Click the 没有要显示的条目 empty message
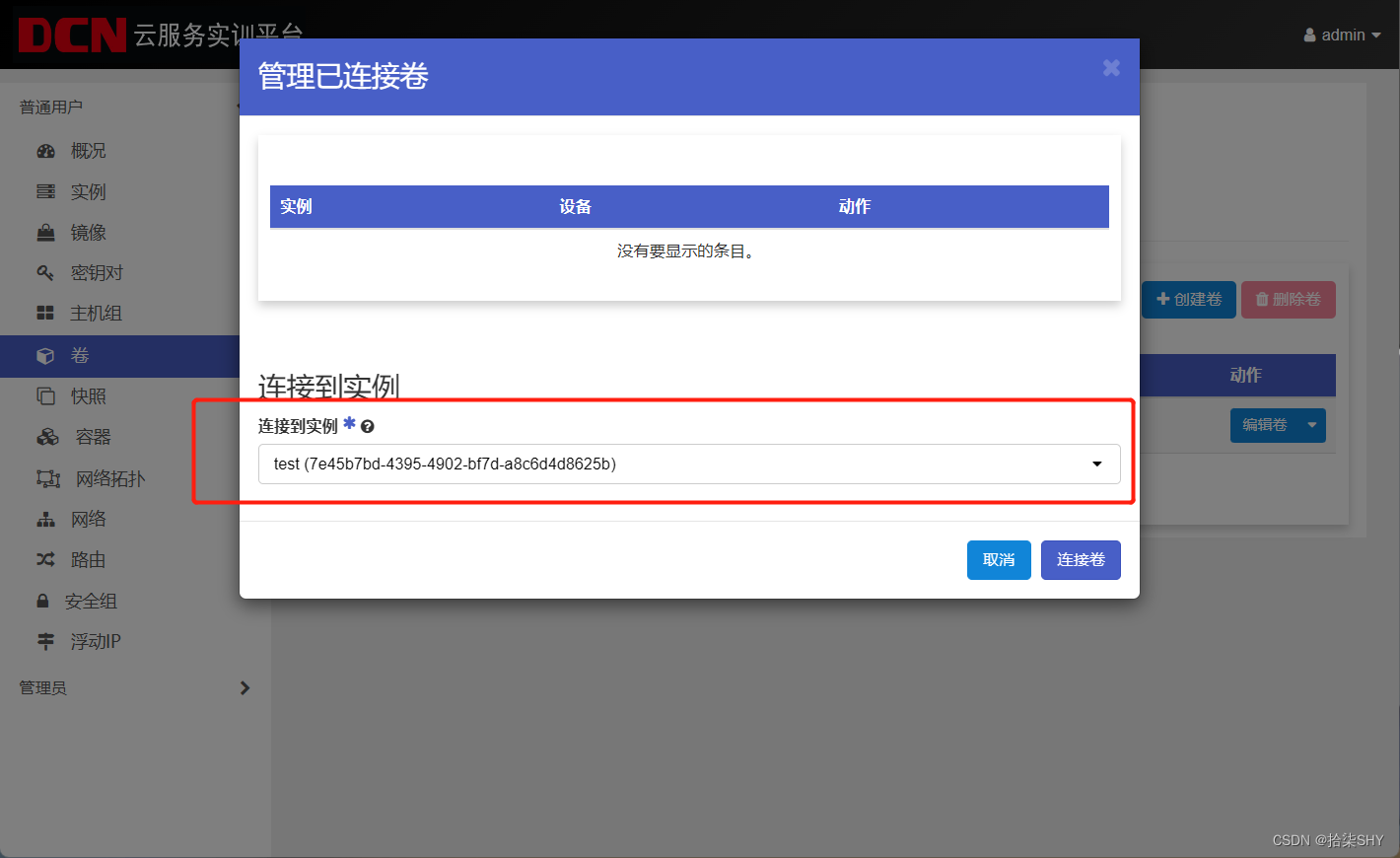Viewport: 1400px width, 858px height. click(x=688, y=251)
